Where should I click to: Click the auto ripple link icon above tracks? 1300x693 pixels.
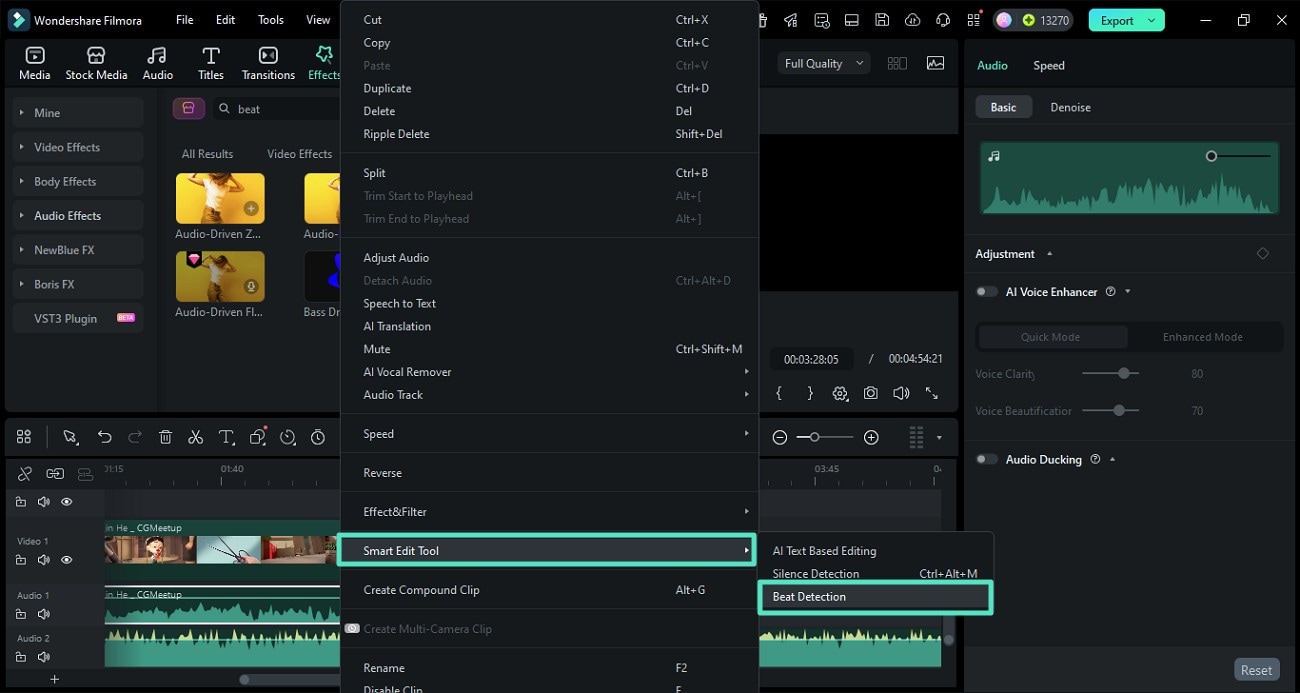tap(55, 474)
